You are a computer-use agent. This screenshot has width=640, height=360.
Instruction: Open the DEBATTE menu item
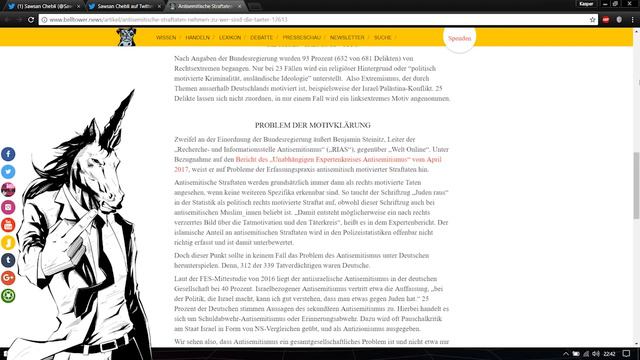[x=261, y=38]
